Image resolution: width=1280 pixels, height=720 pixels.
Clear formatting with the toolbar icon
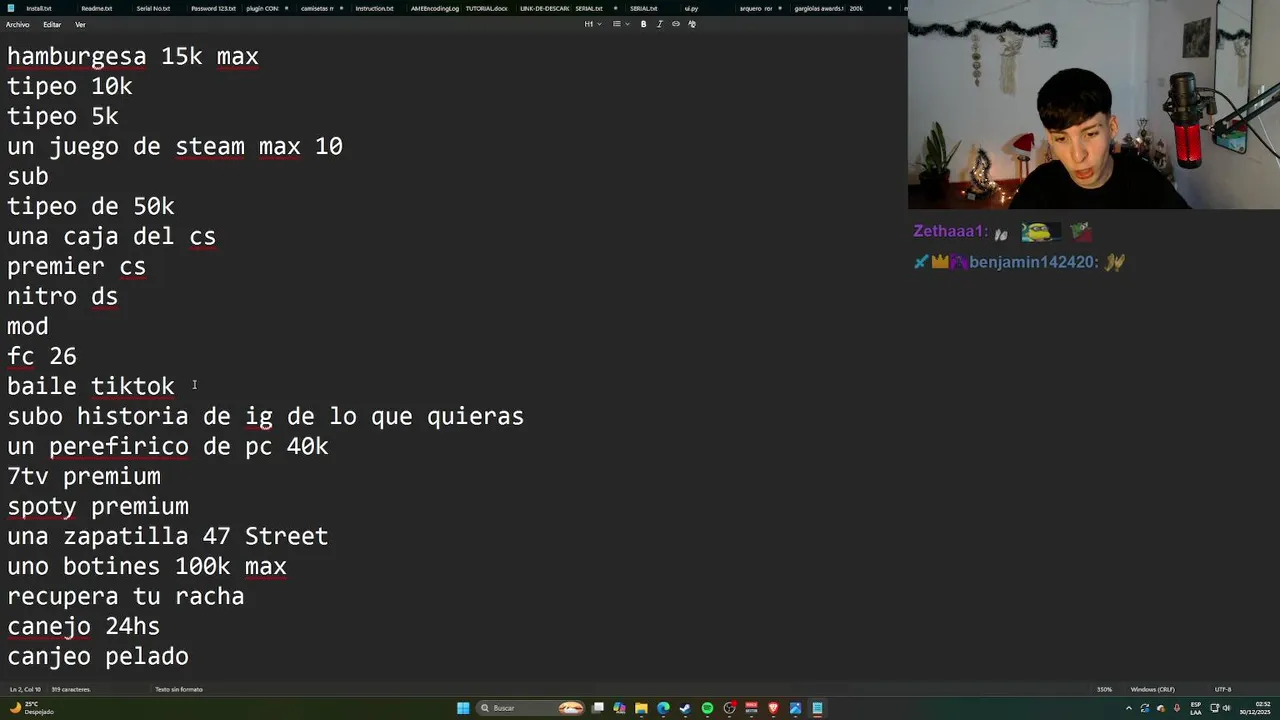point(692,24)
